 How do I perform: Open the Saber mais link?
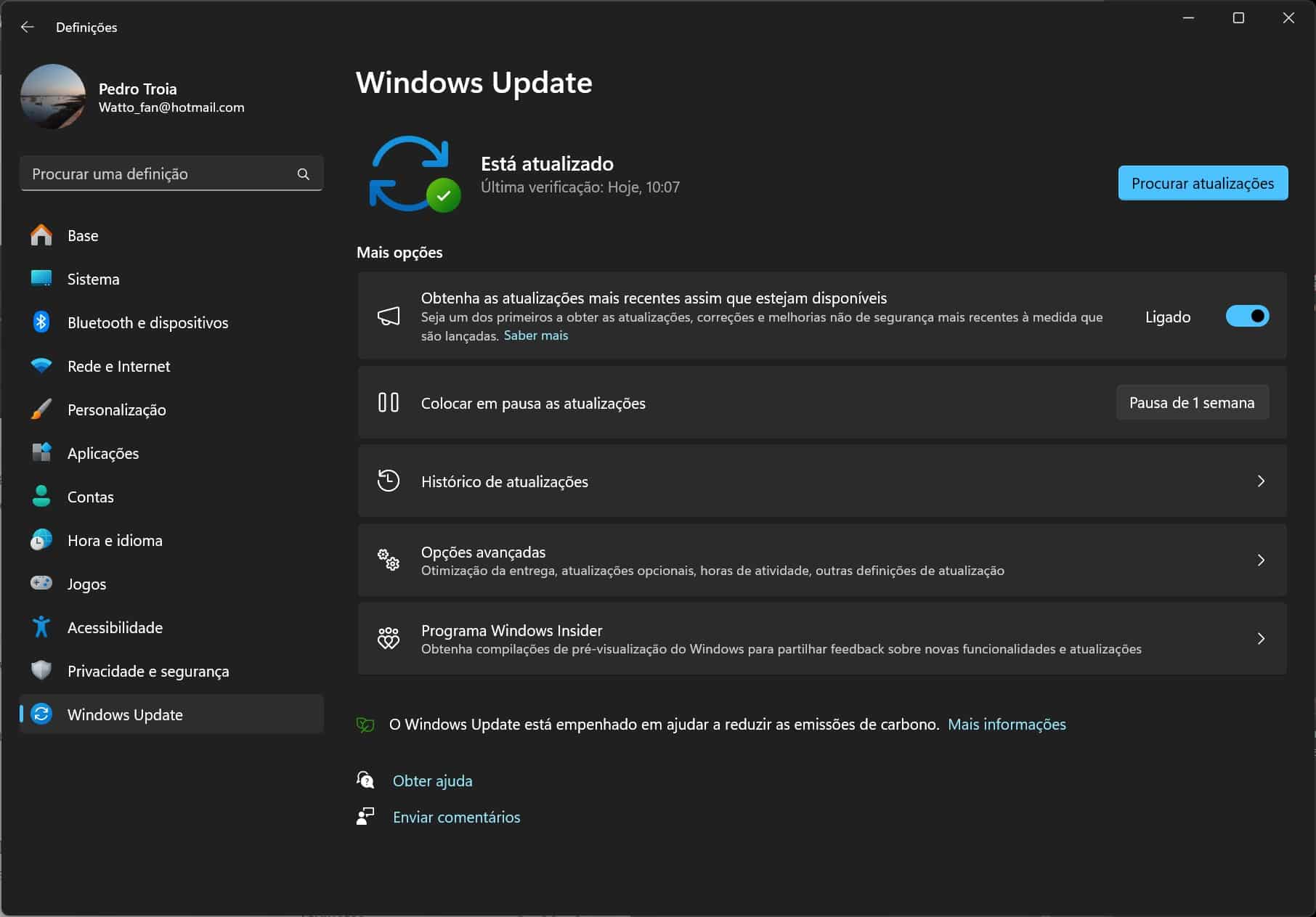[536, 335]
